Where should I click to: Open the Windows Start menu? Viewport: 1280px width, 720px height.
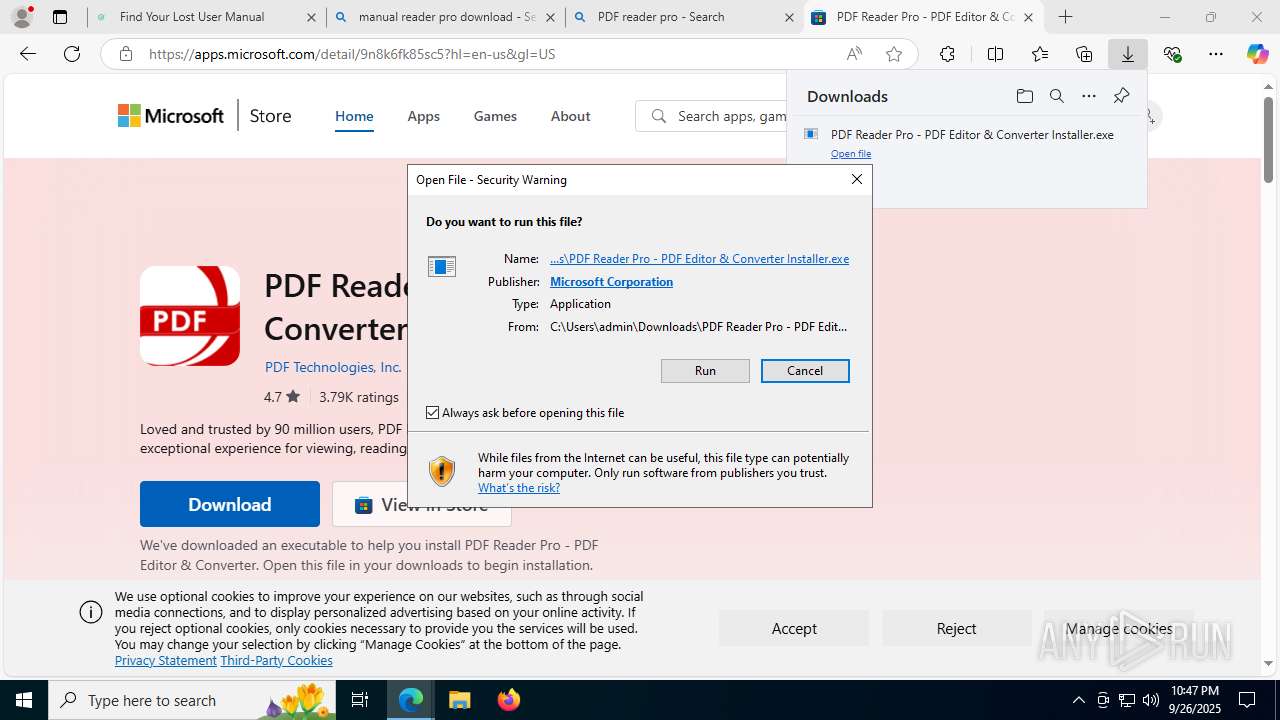pos(24,700)
